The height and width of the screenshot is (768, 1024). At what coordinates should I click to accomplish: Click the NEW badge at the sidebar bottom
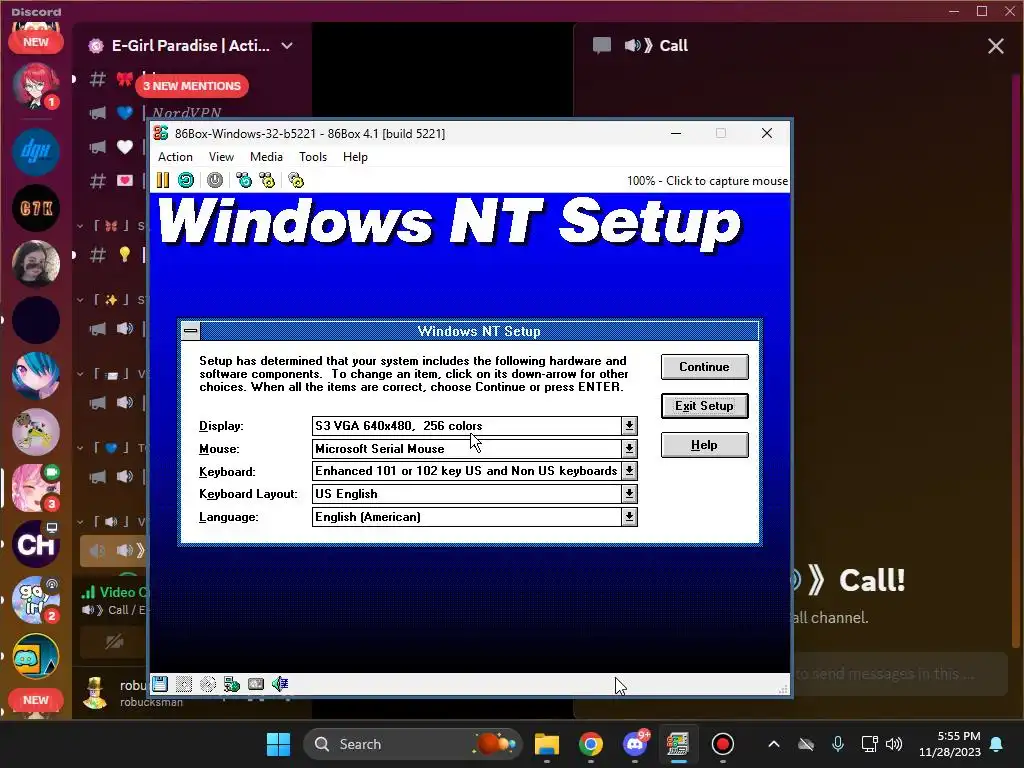36,700
